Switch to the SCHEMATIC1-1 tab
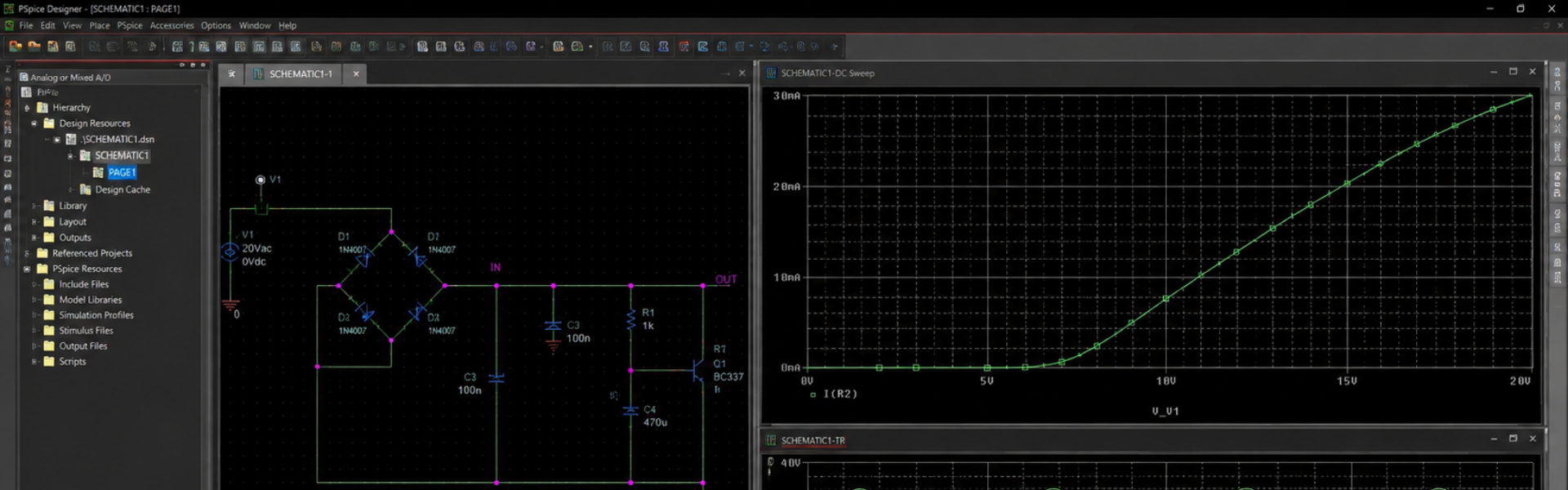Screen dimensions: 1568x490 pos(301,73)
